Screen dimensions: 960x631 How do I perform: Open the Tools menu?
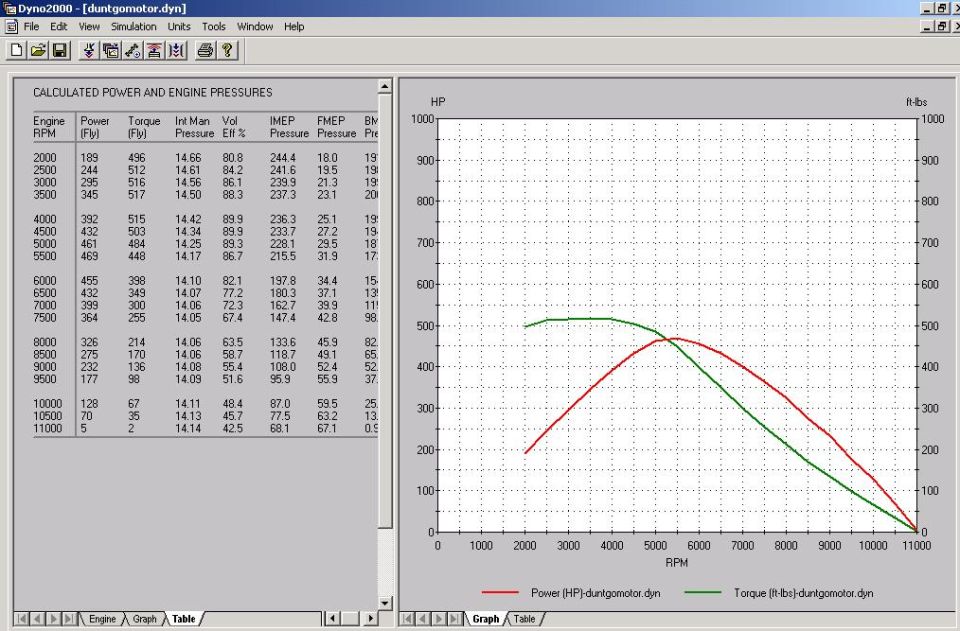[214, 26]
